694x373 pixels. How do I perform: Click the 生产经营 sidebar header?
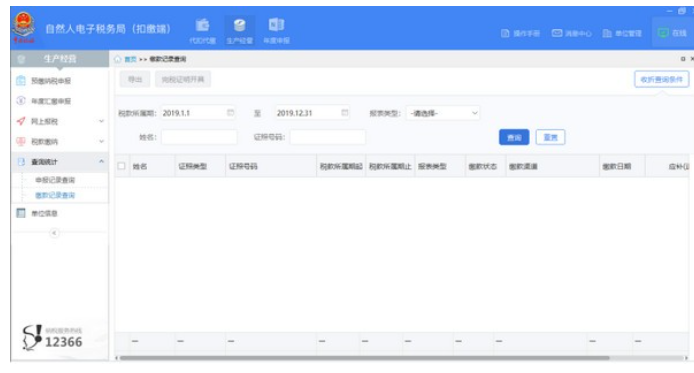point(59,58)
